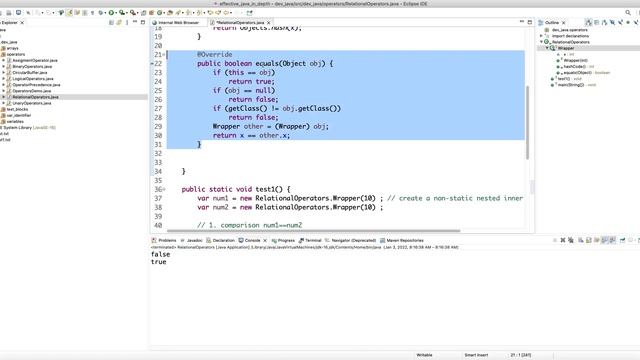The image size is (640, 360).
Task: Click the editor's horizontal scrollbar
Action: click(313, 231)
